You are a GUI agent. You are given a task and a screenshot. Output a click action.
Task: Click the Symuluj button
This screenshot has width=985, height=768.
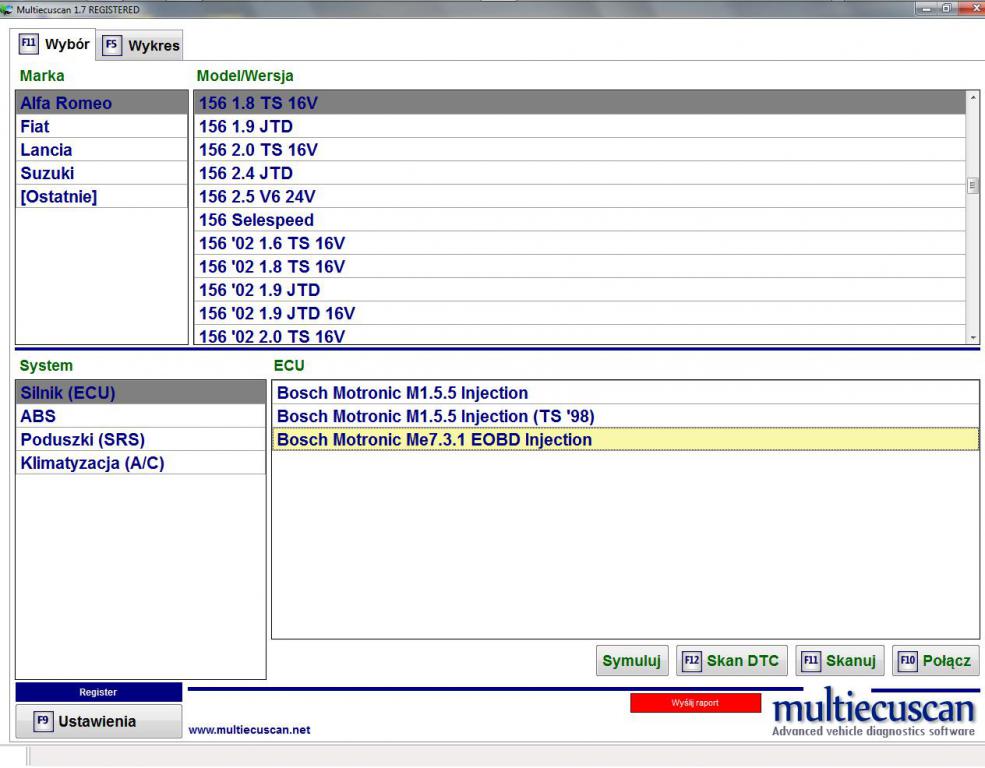tap(632, 661)
